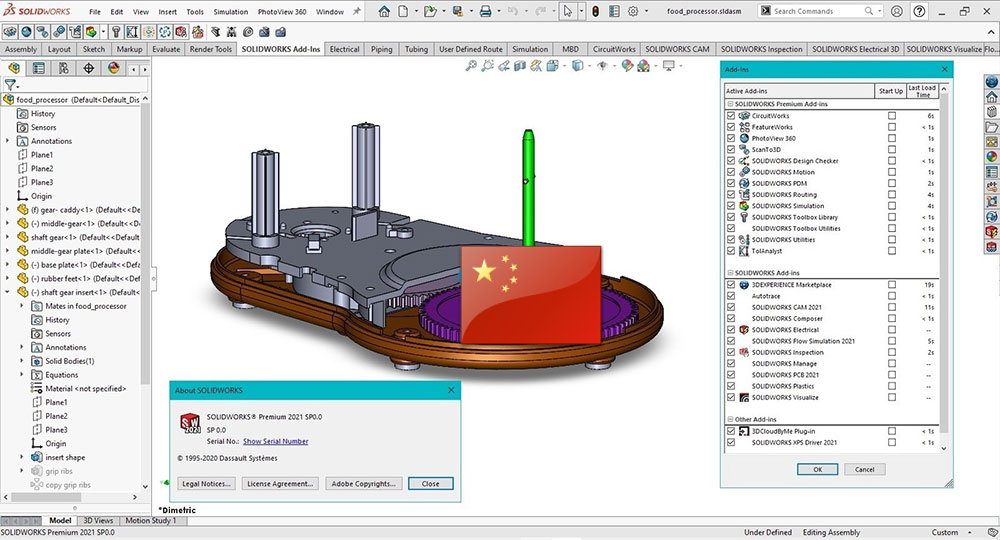Click the Print icon in top toolbar
The height and width of the screenshot is (540, 1000).
pyautogui.click(x=485, y=12)
